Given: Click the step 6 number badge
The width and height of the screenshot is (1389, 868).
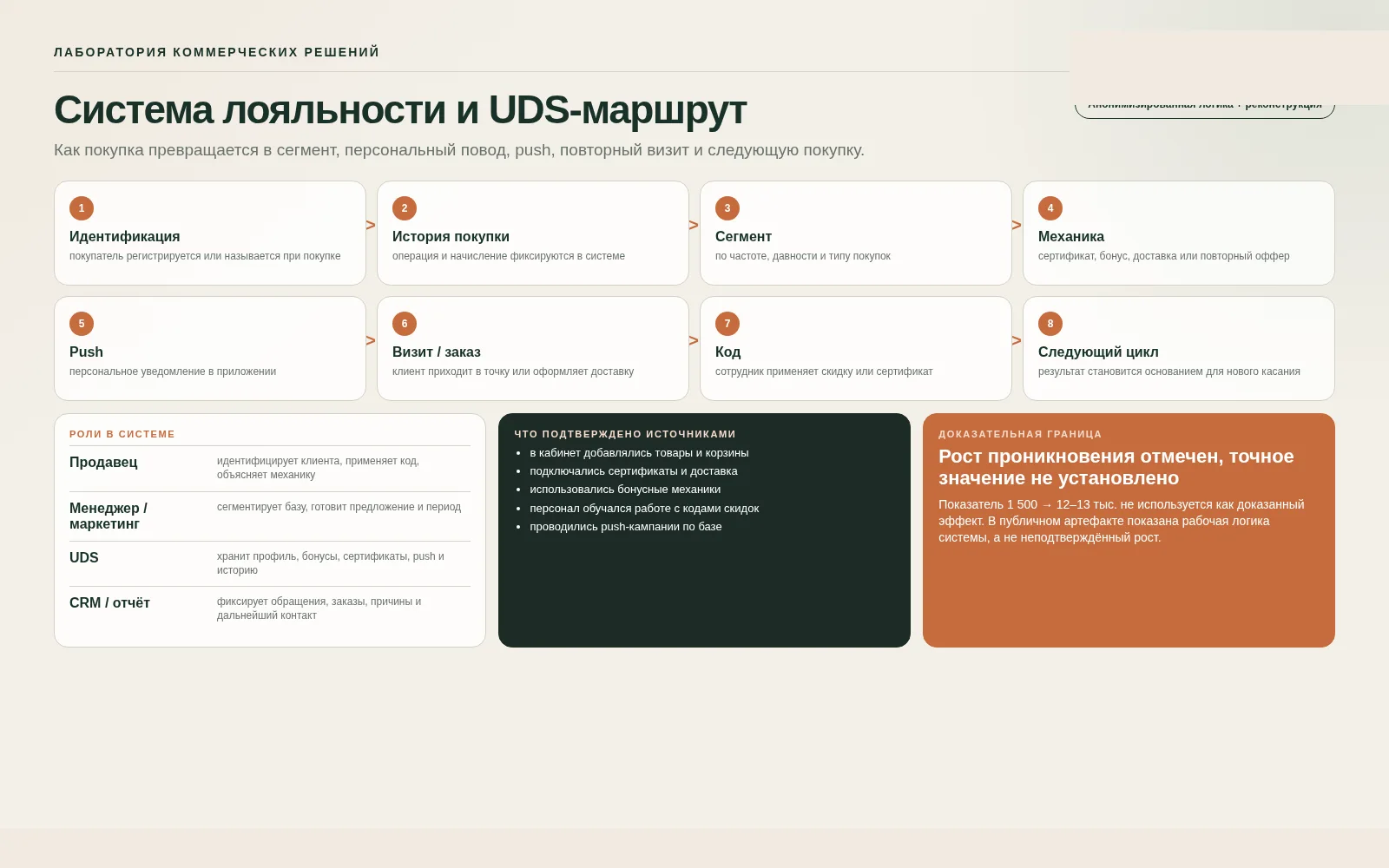Looking at the screenshot, I should pos(405,324).
